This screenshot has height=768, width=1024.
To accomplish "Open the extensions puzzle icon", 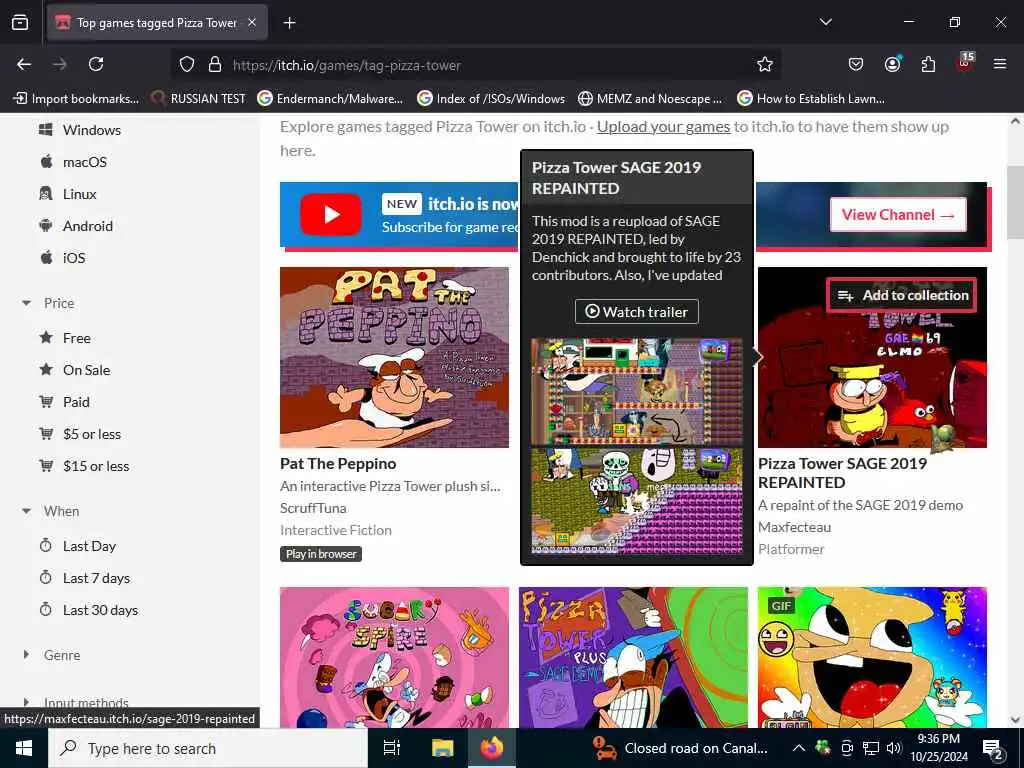I will [x=928, y=64].
